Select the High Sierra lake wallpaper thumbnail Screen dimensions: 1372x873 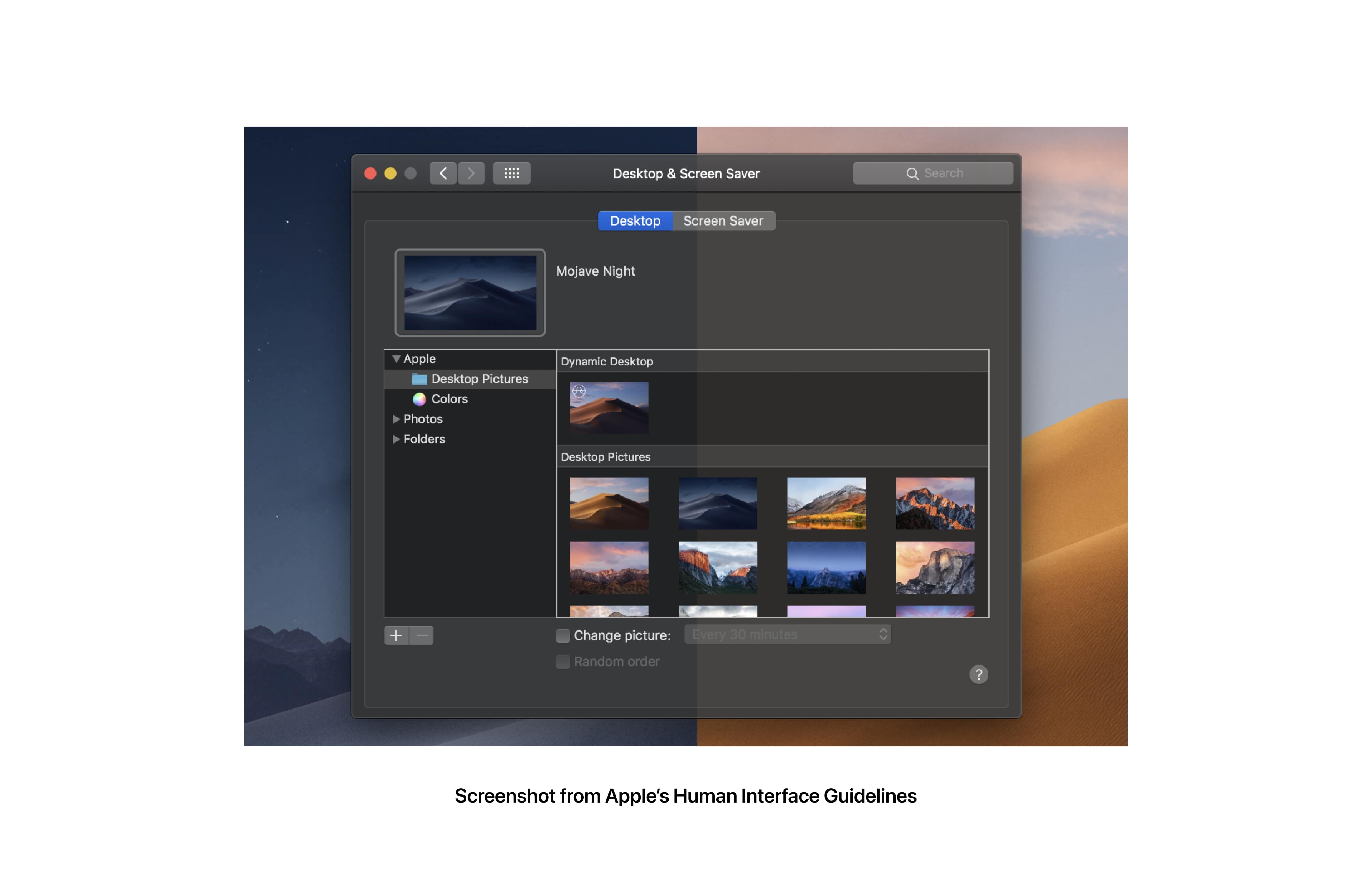point(826,503)
